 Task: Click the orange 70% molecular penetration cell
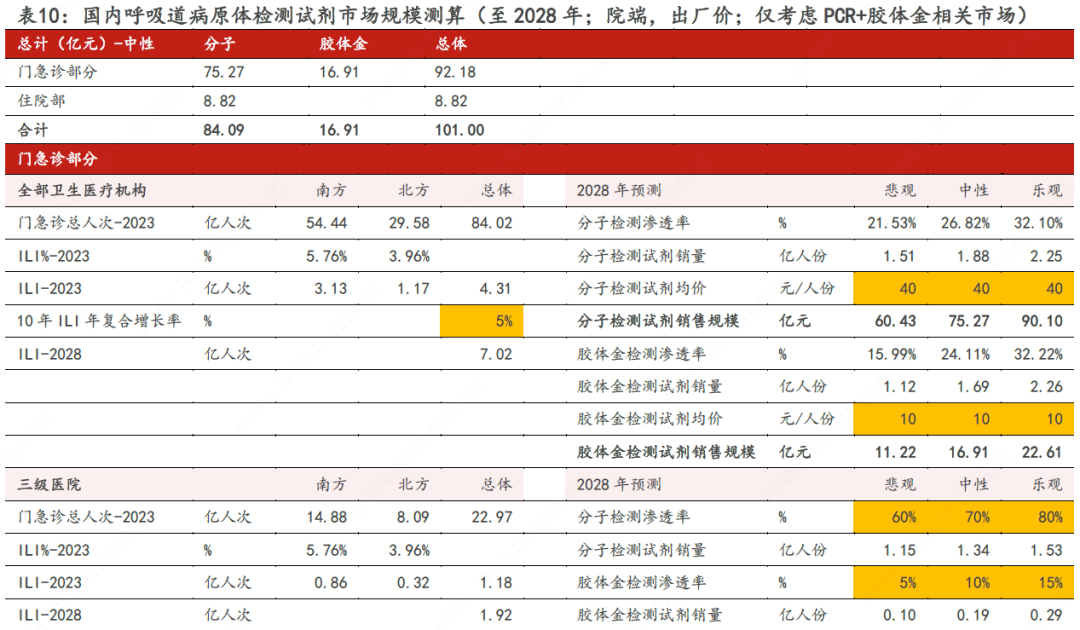click(966, 517)
